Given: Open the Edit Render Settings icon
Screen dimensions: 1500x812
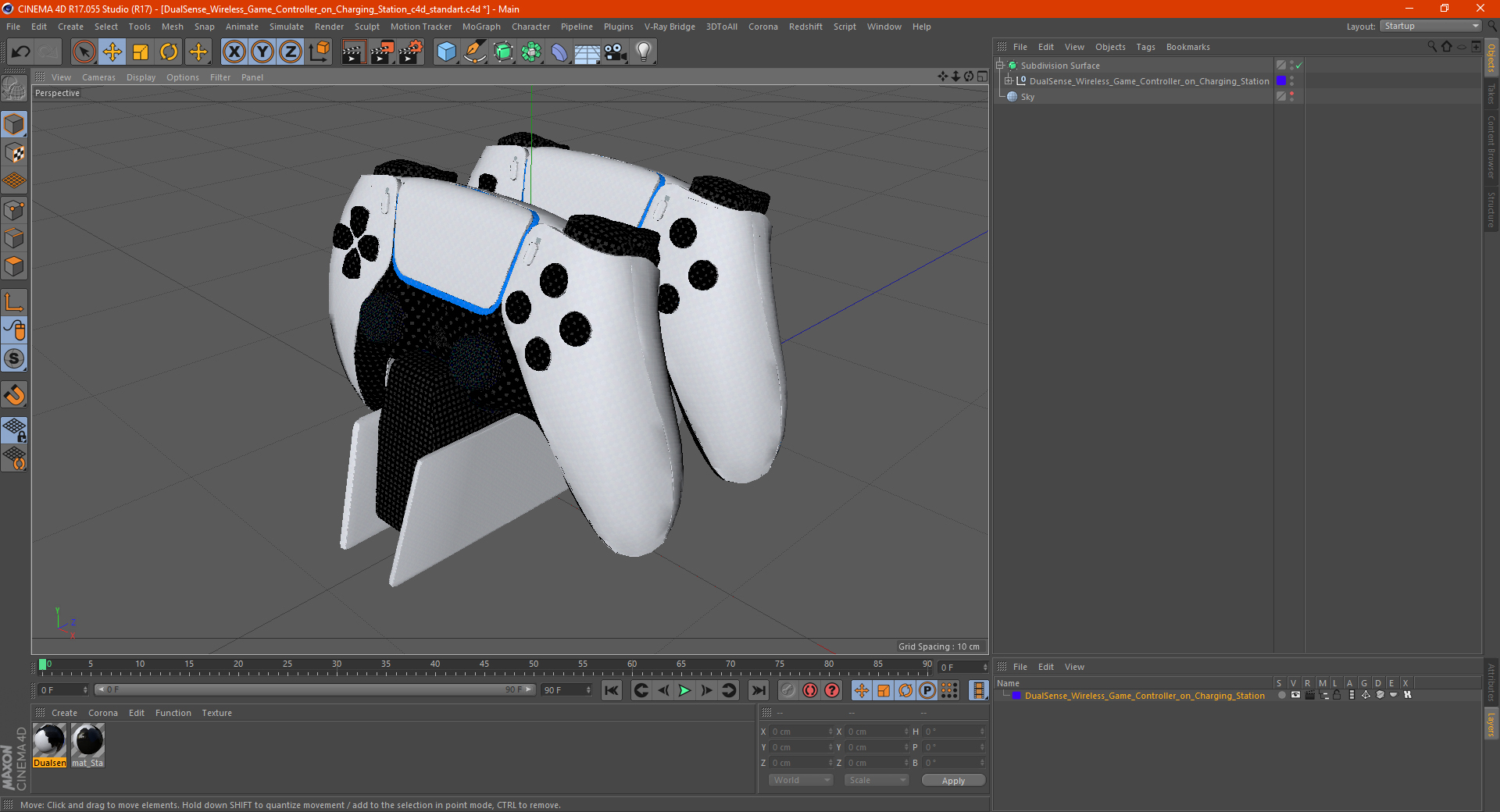Looking at the screenshot, I should tap(411, 52).
